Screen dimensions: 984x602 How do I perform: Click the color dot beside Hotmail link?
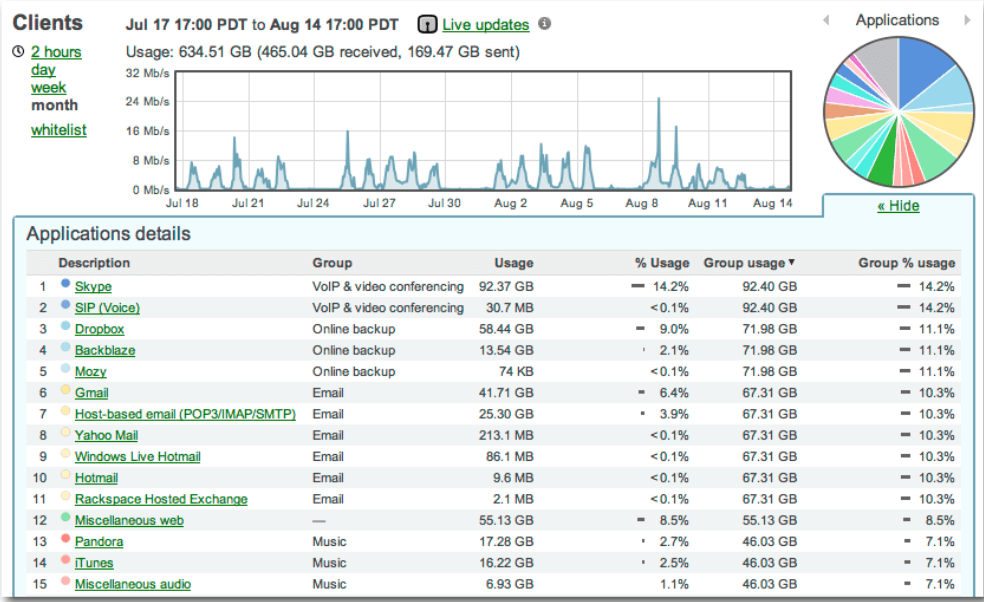coord(65,475)
